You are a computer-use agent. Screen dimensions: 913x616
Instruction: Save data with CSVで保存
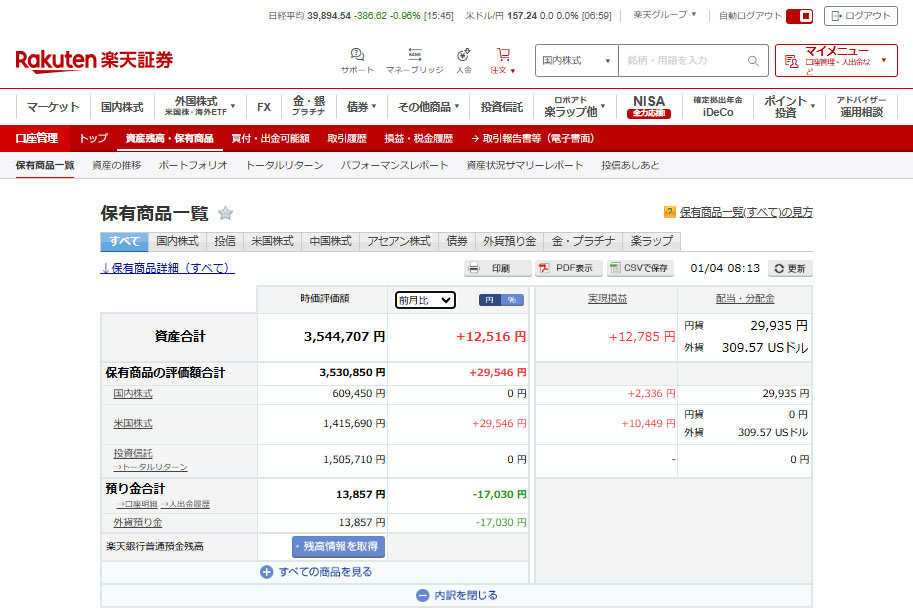(639, 269)
